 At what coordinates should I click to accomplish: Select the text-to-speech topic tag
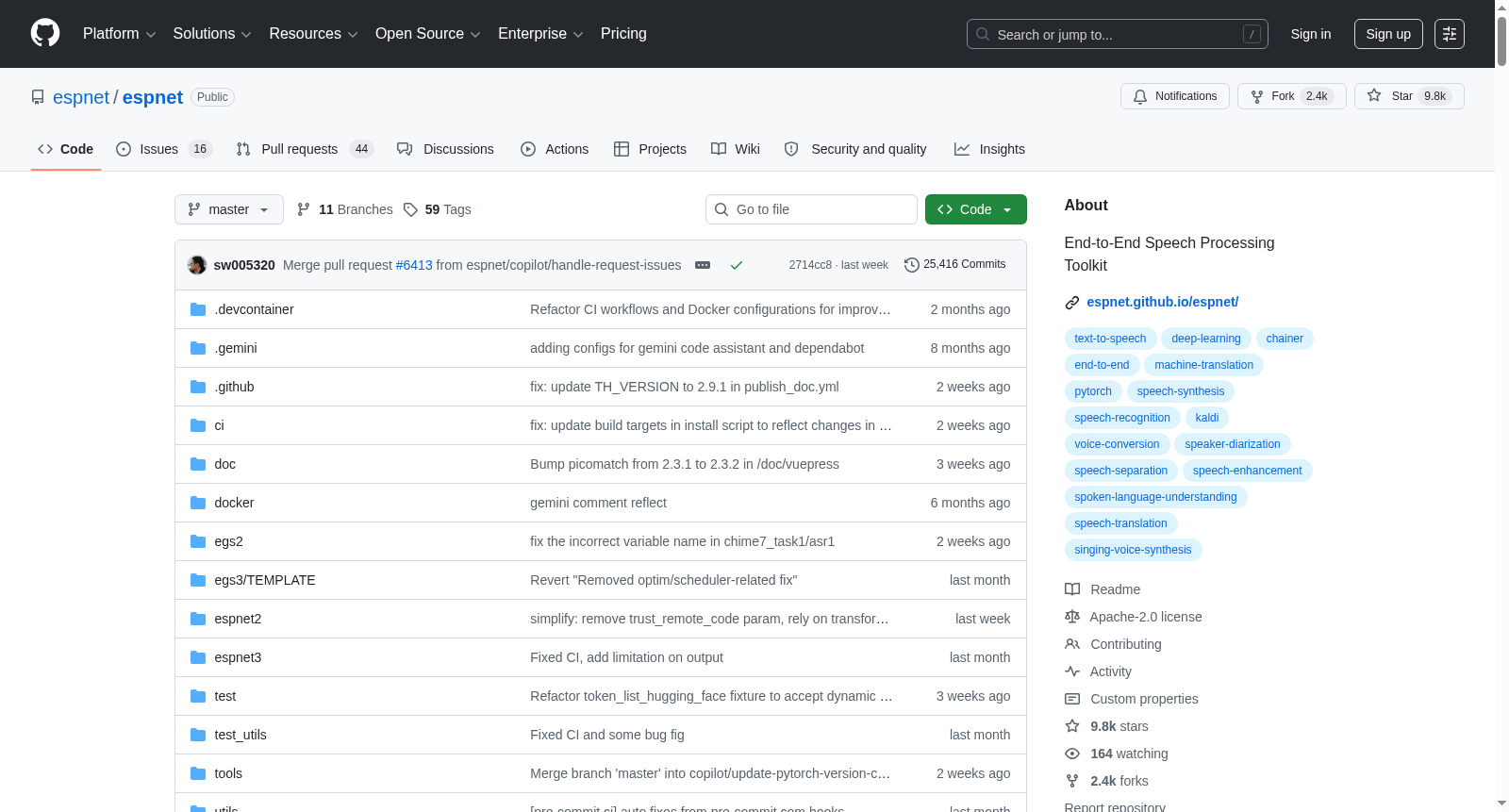point(1110,339)
